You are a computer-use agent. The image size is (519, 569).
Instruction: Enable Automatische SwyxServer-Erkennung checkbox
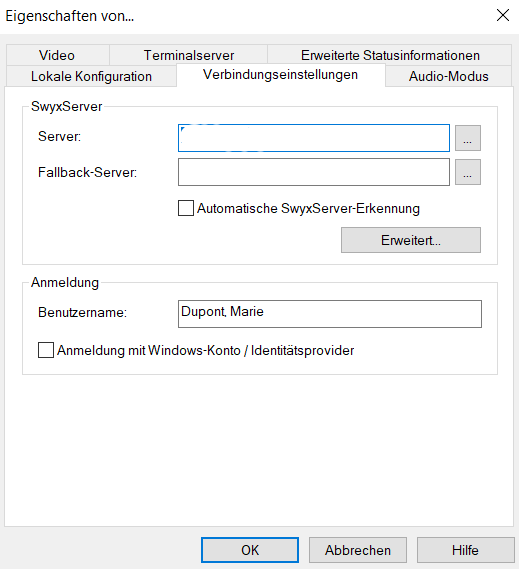pyautogui.click(x=186, y=208)
